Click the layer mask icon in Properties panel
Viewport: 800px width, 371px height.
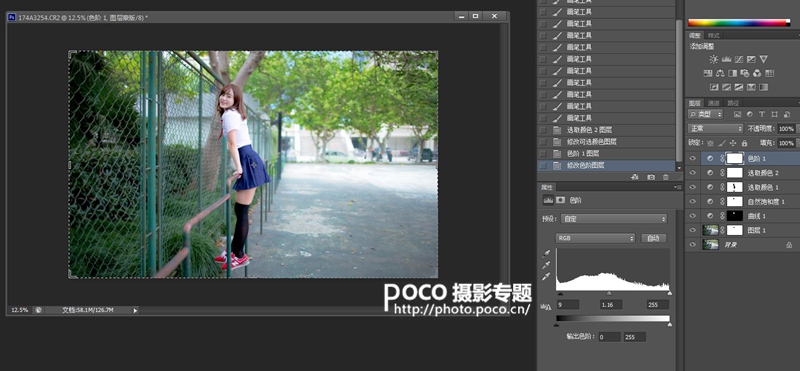point(560,201)
